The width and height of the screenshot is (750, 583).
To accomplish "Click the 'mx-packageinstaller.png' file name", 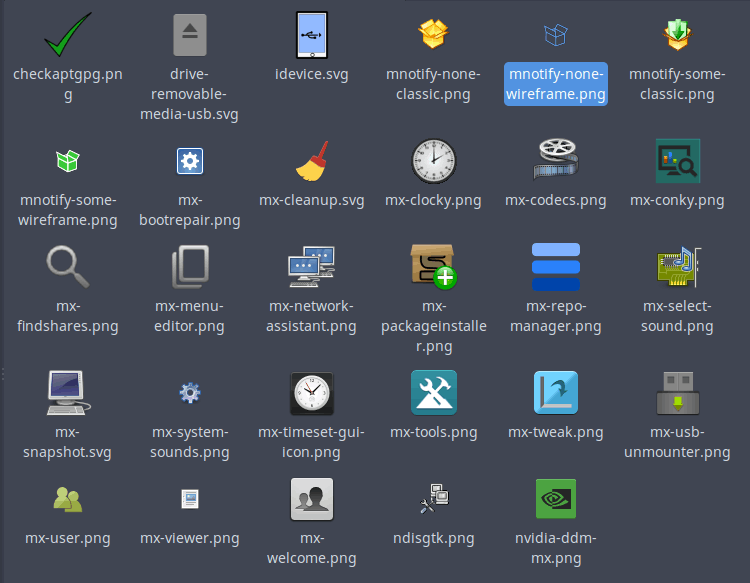I will point(434,326).
